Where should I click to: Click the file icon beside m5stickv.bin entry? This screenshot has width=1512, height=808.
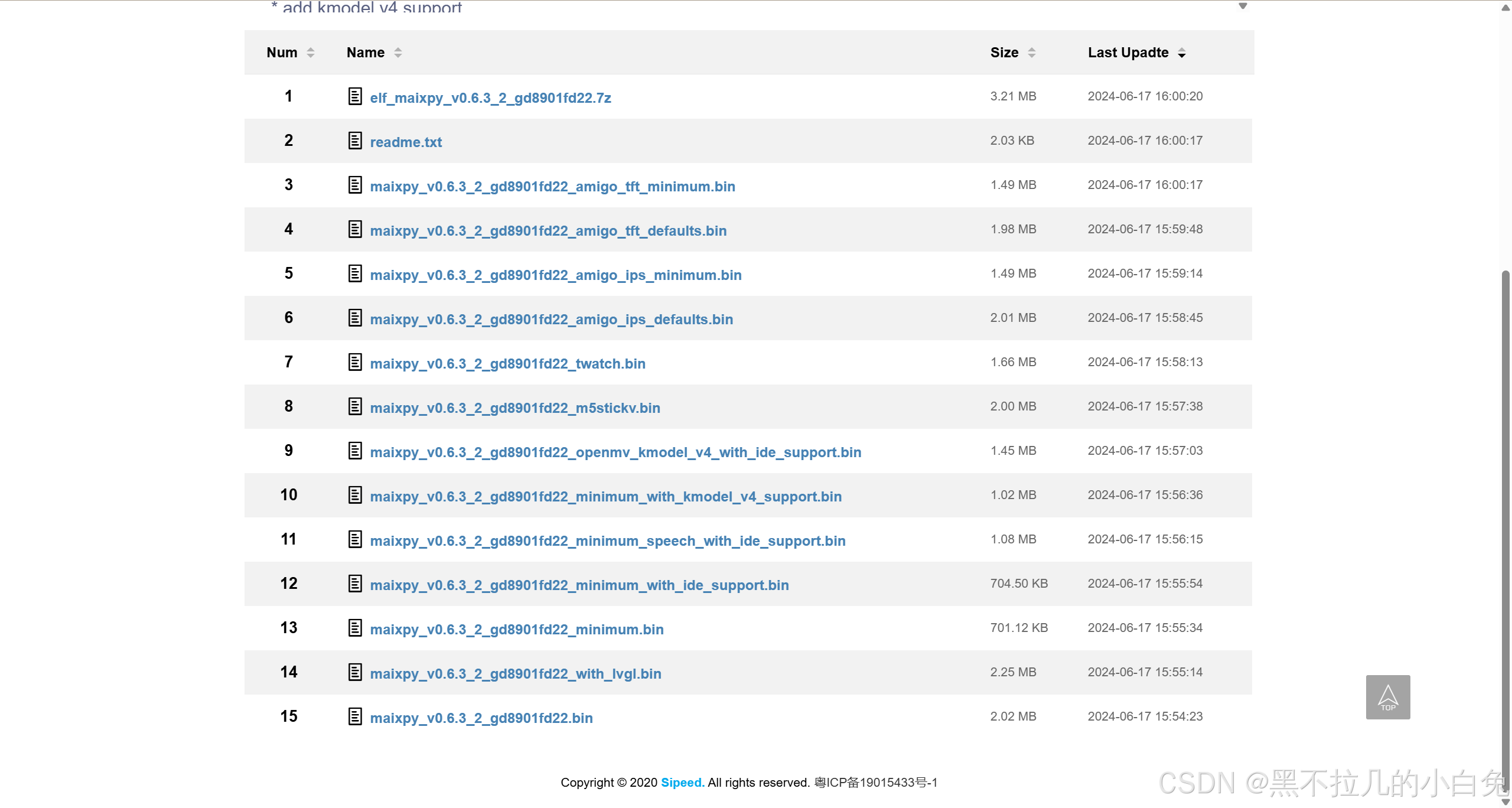pos(354,406)
